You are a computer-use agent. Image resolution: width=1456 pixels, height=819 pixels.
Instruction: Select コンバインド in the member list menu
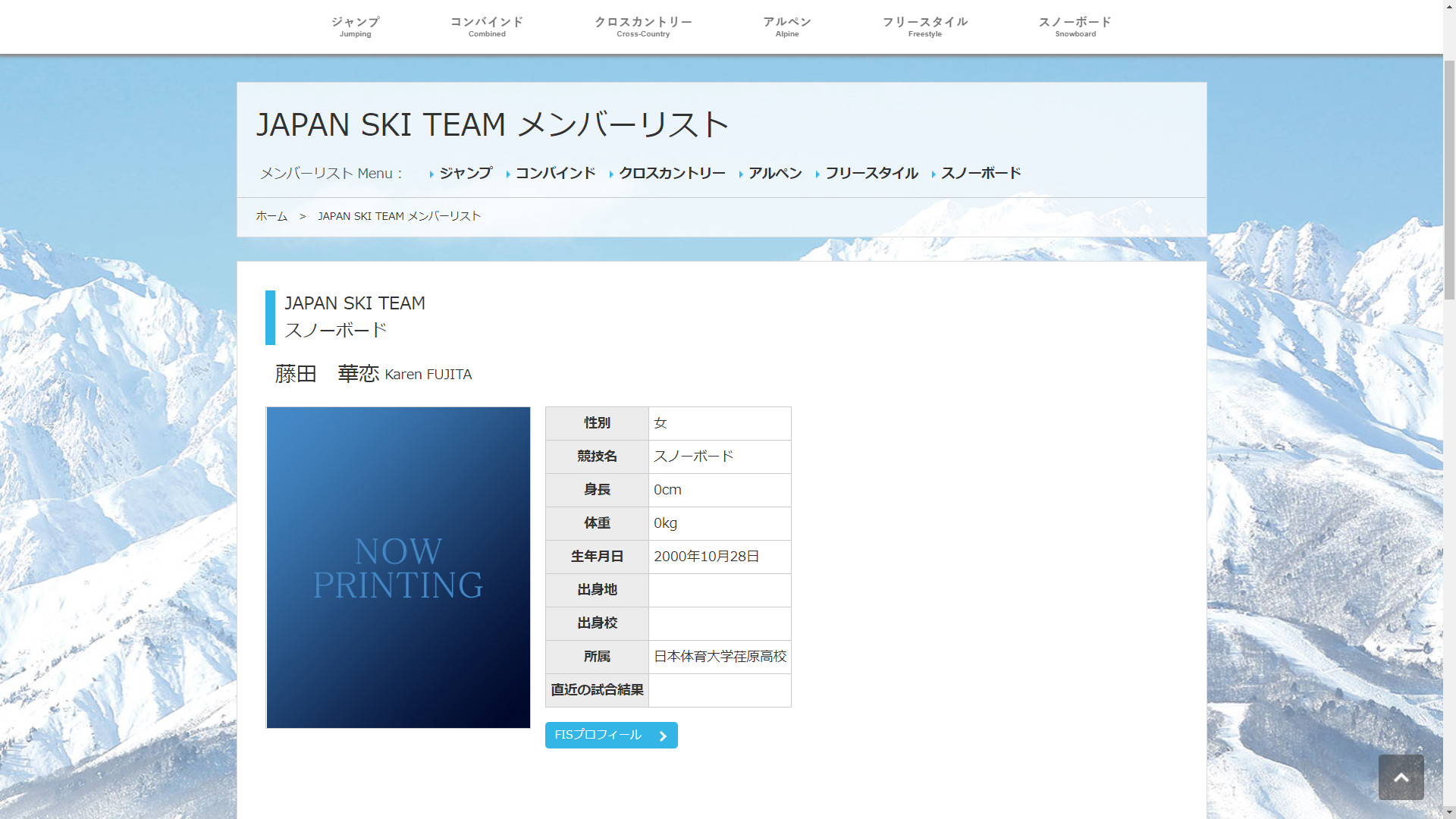coord(555,173)
